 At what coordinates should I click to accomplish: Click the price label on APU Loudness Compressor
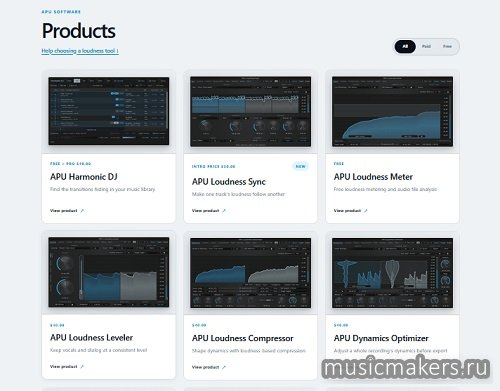pyautogui.click(x=199, y=325)
